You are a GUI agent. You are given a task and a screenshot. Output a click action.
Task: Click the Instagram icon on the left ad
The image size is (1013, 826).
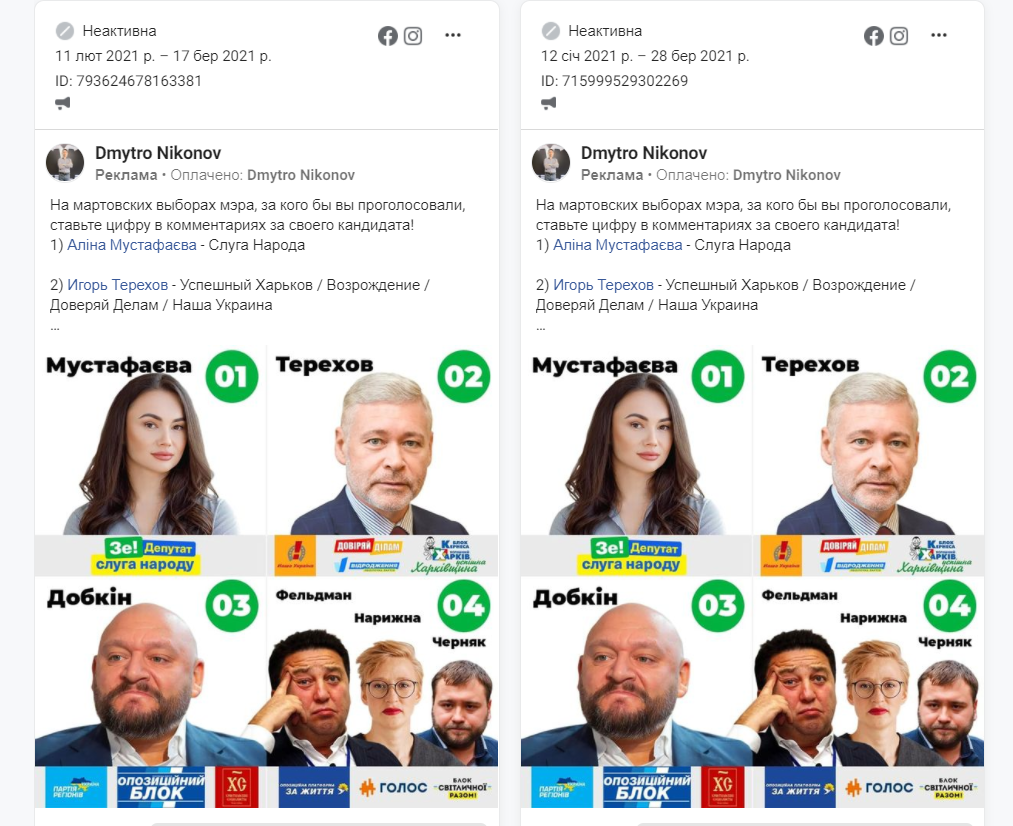click(413, 36)
